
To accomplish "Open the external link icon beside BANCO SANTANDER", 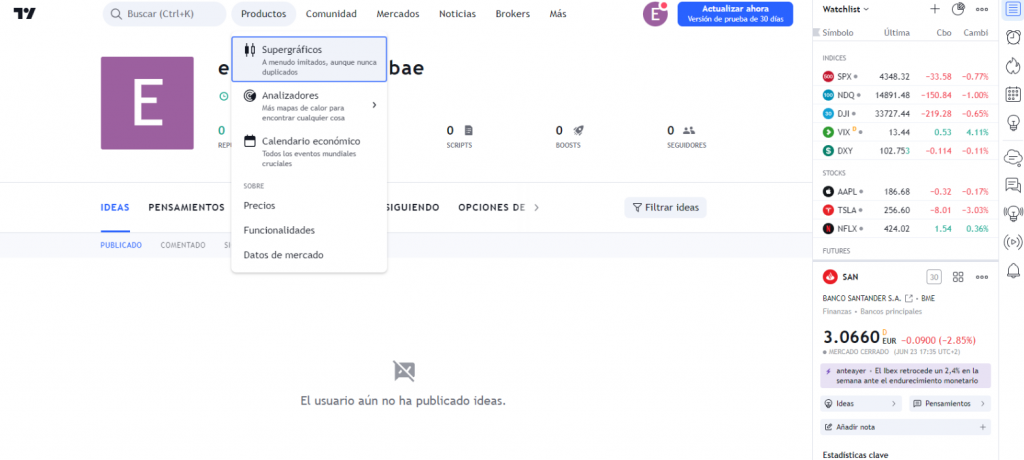I will click(x=908, y=298).
